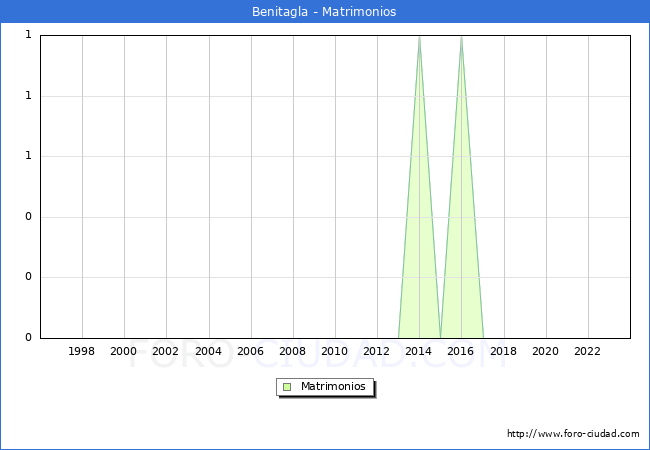Click the 2016 x-axis label

(461, 351)
